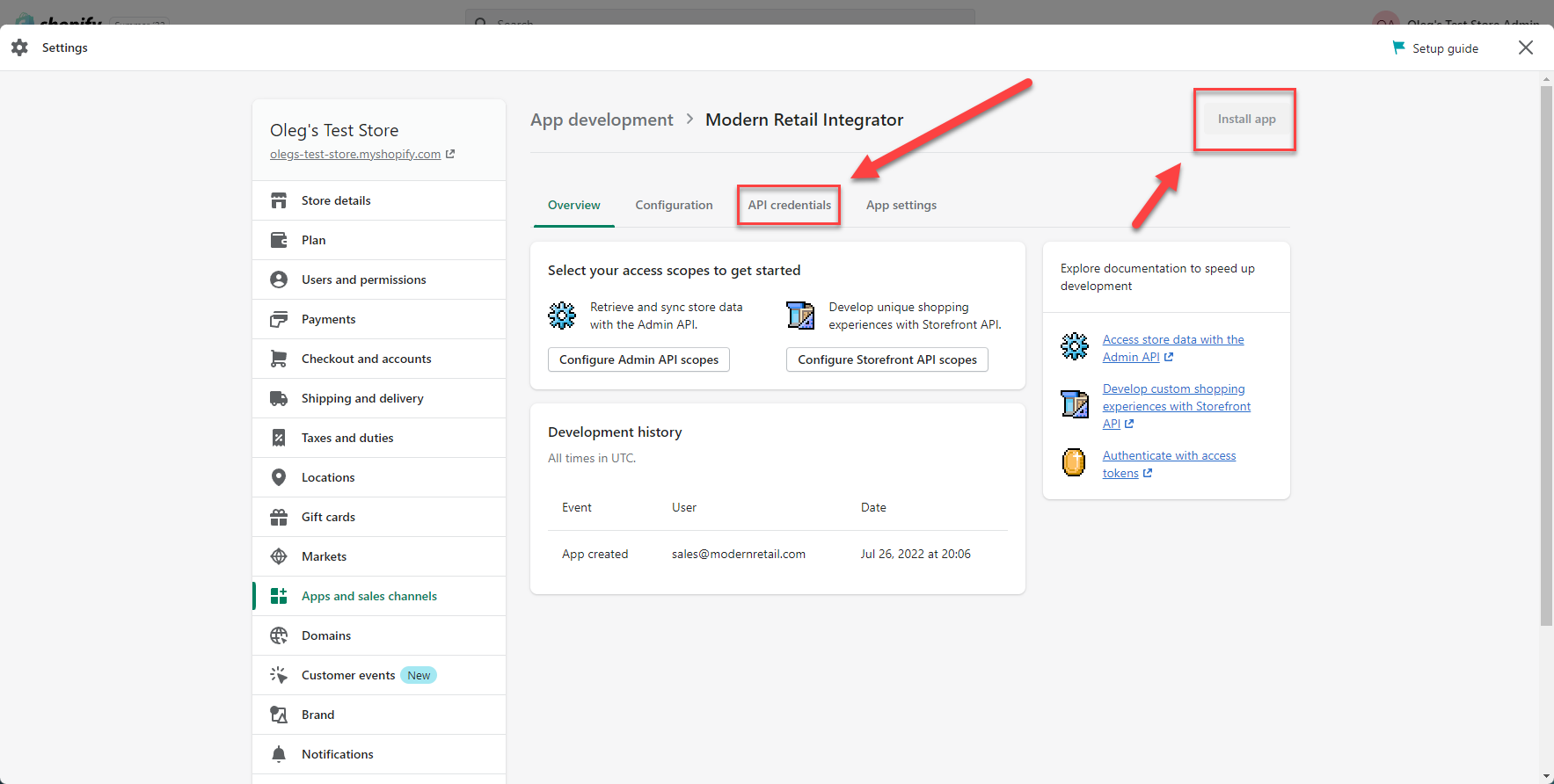Open Domains settings
1554x784 pixels.
(x=379, y=635)
